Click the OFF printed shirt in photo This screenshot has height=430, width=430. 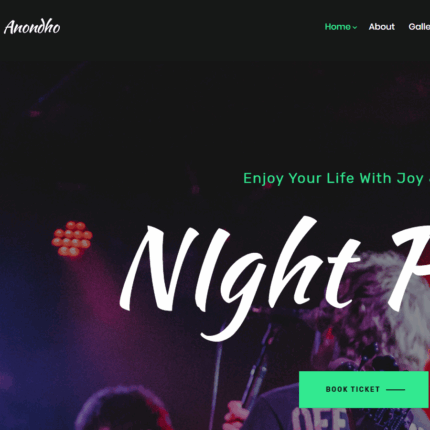(x=319, y=419)
